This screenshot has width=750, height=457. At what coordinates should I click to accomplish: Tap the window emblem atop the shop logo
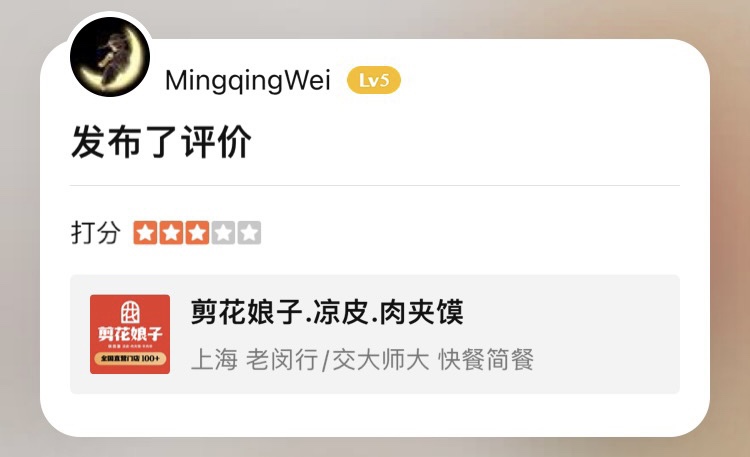130,312
